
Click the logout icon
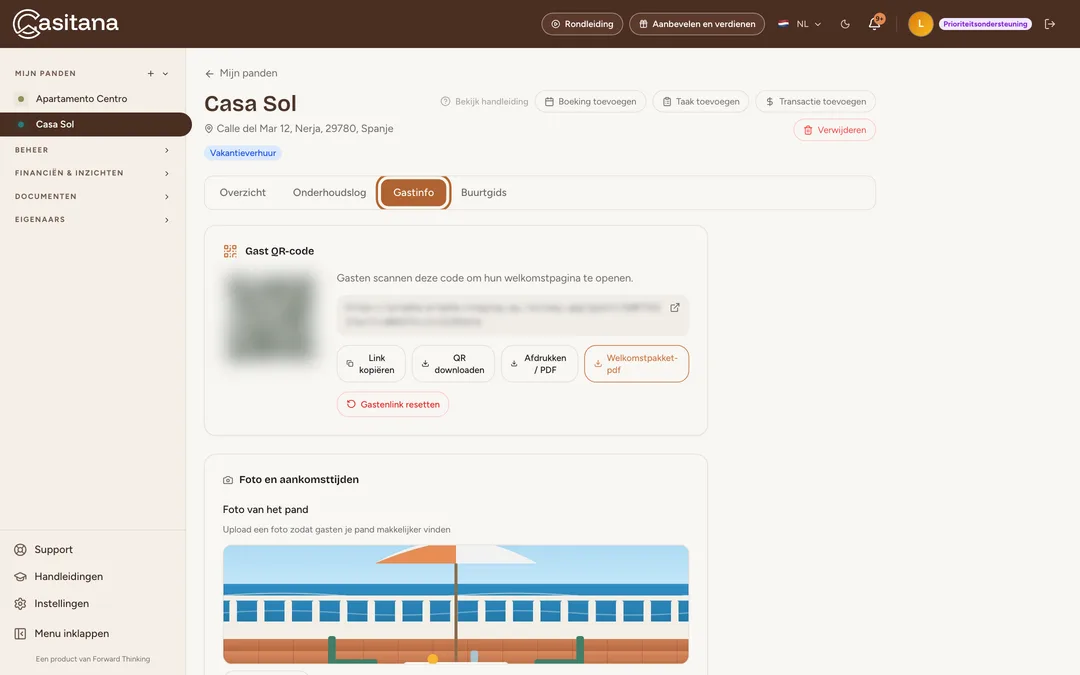point(1050,24)
